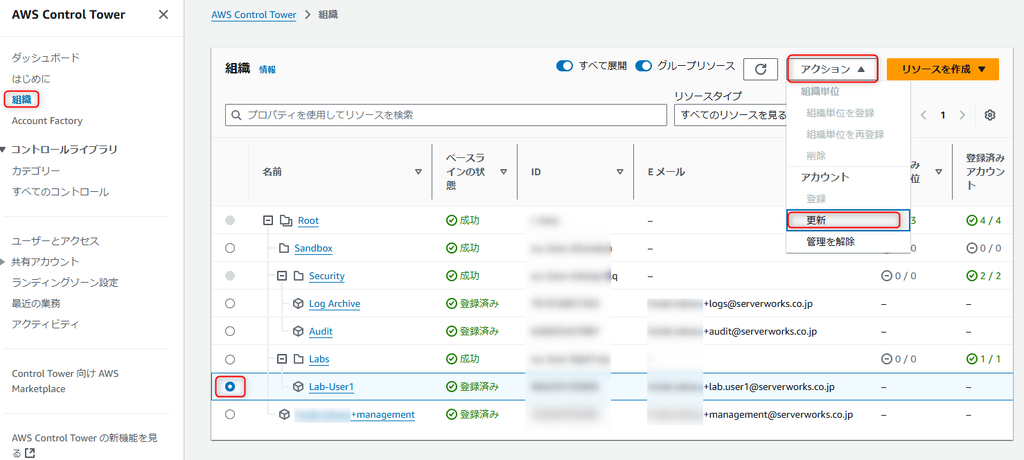Image resolution: width=1024 pixels, height=460 pixels.
Task: Open the +management account link
Action: pyautogui.click(x=383, y=414)
